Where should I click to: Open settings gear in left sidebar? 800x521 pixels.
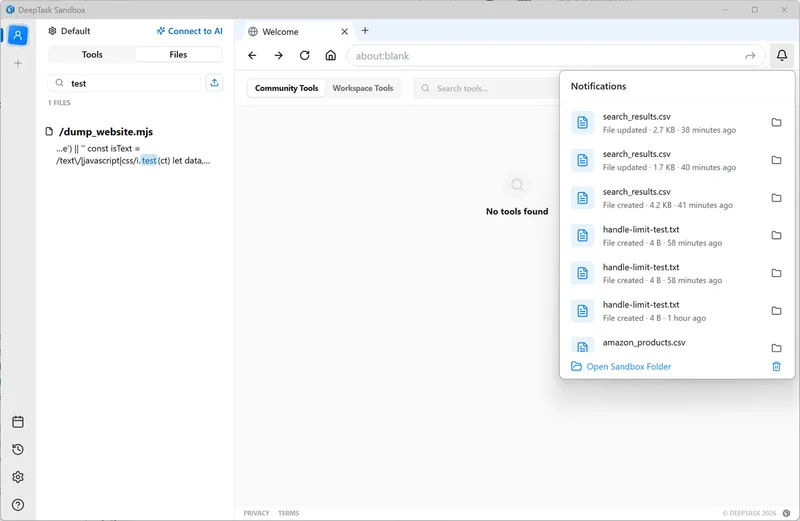(x=18, y=477)
